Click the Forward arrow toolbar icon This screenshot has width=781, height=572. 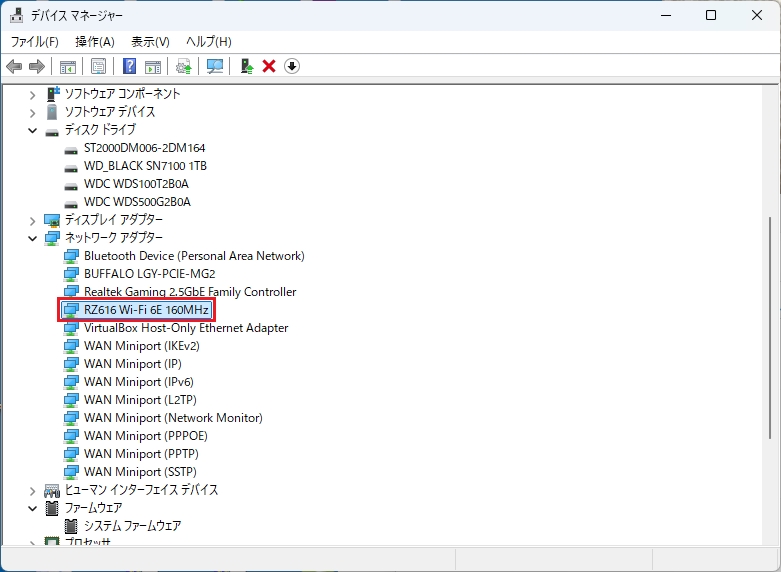[37, 66]
